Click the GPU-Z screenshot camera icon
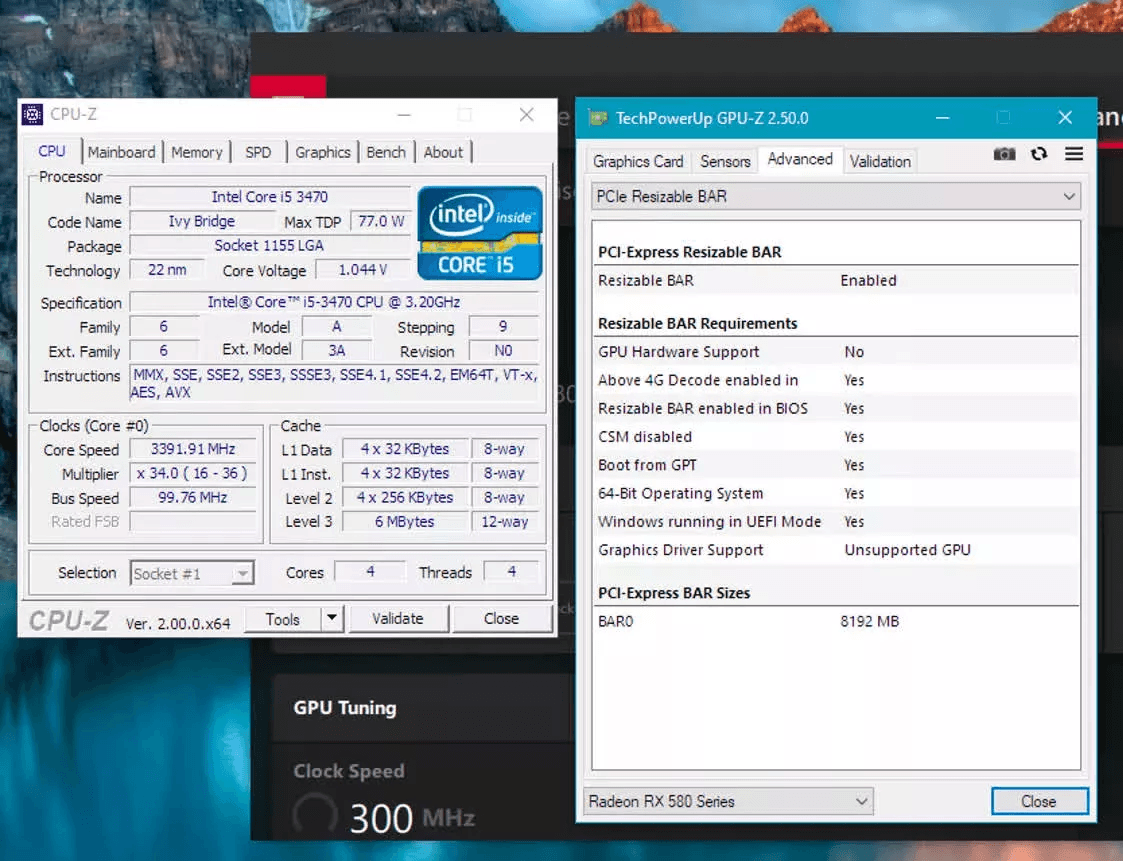 tap(1004, 154)
